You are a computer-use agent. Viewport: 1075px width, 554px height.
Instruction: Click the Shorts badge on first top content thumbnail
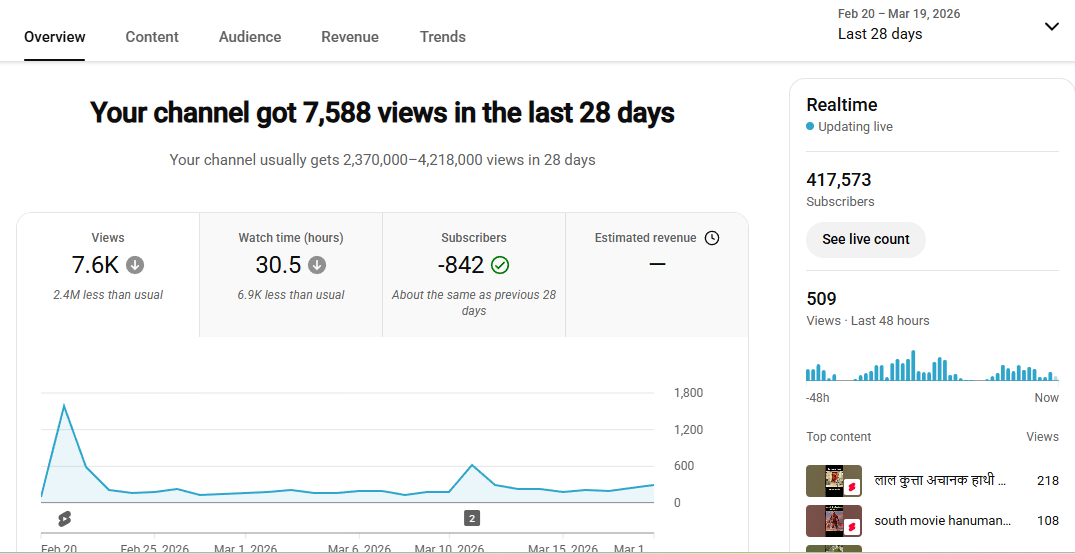pos(852,487)
